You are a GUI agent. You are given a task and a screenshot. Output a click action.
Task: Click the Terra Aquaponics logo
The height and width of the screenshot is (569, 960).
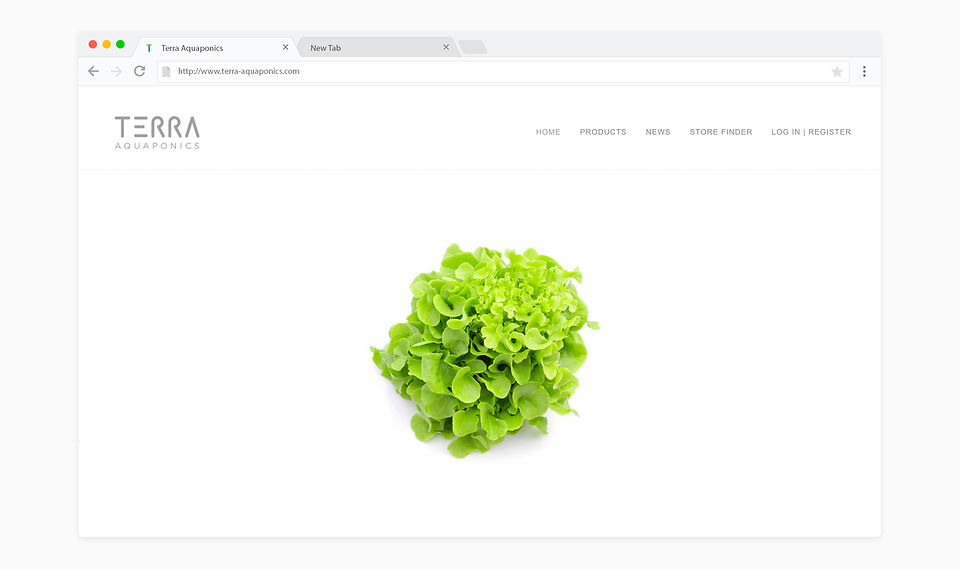(x=157, y=132)
